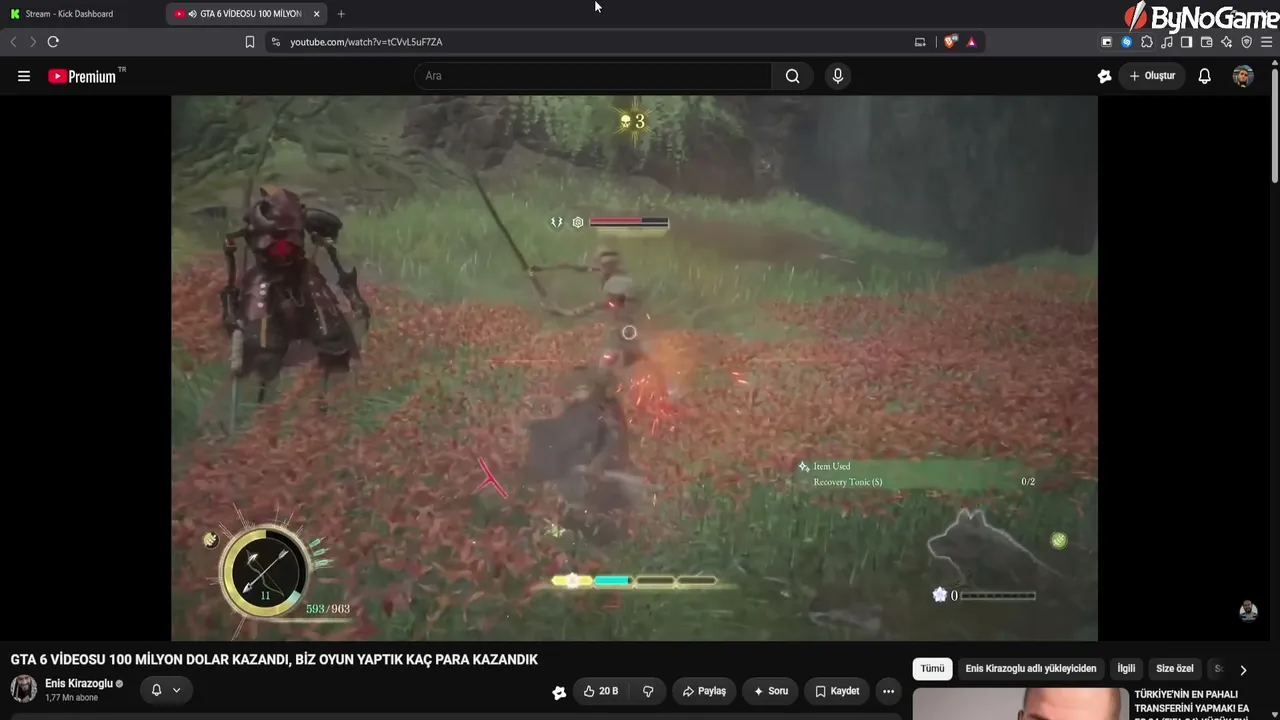
Task: Click the picture-in-picture extension icon
Action: point(1107,42)
